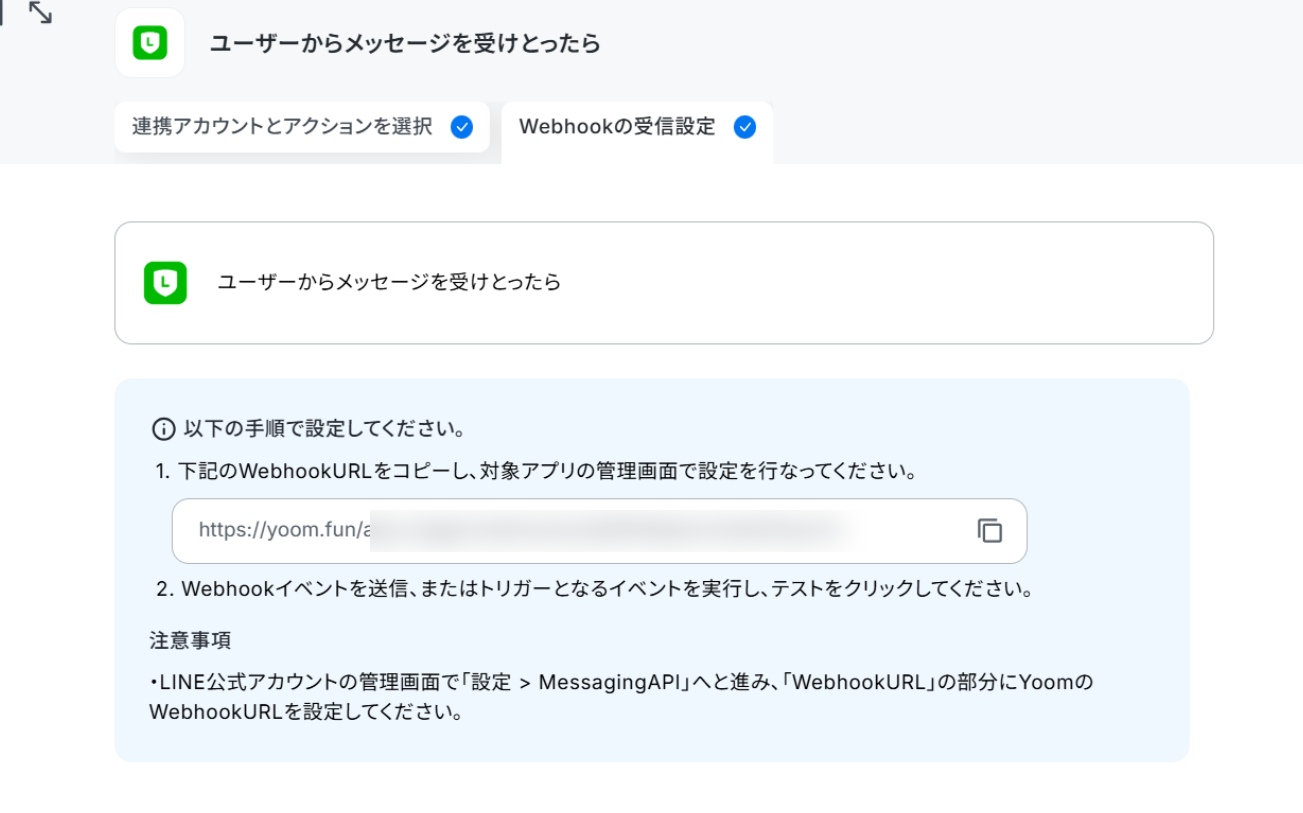Image resolution: width=1303 pixels, height=813 pixels.
Task: Click the blue checkmark on 連携アカウント tab
Action: click(x=461, y=127)
